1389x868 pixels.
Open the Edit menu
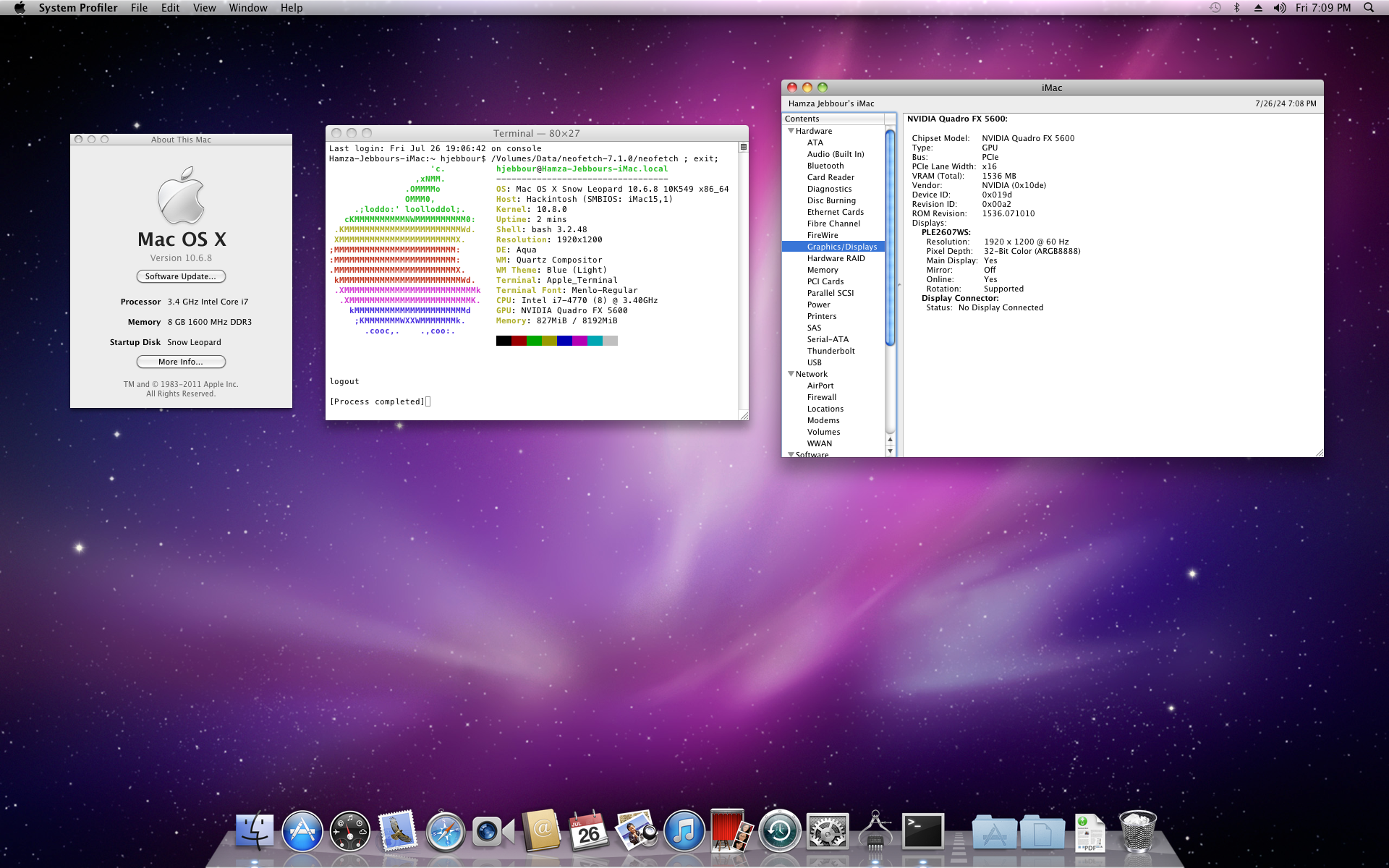[x=170, y=8]
